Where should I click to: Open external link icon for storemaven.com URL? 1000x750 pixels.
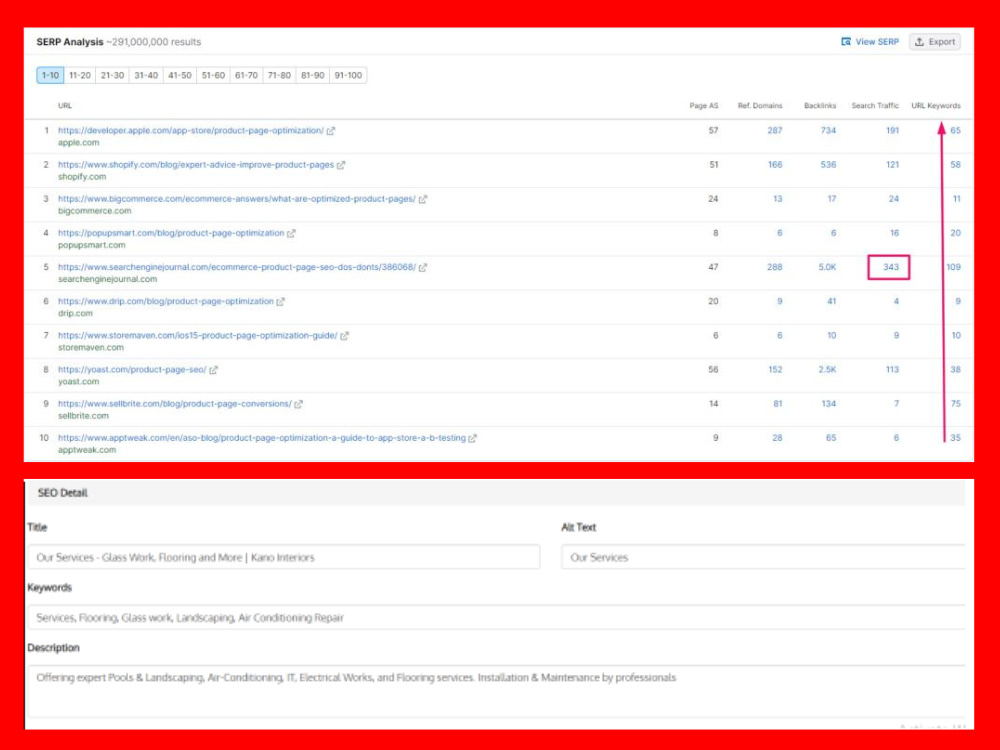pyautogui.click(x=344, y=335)
